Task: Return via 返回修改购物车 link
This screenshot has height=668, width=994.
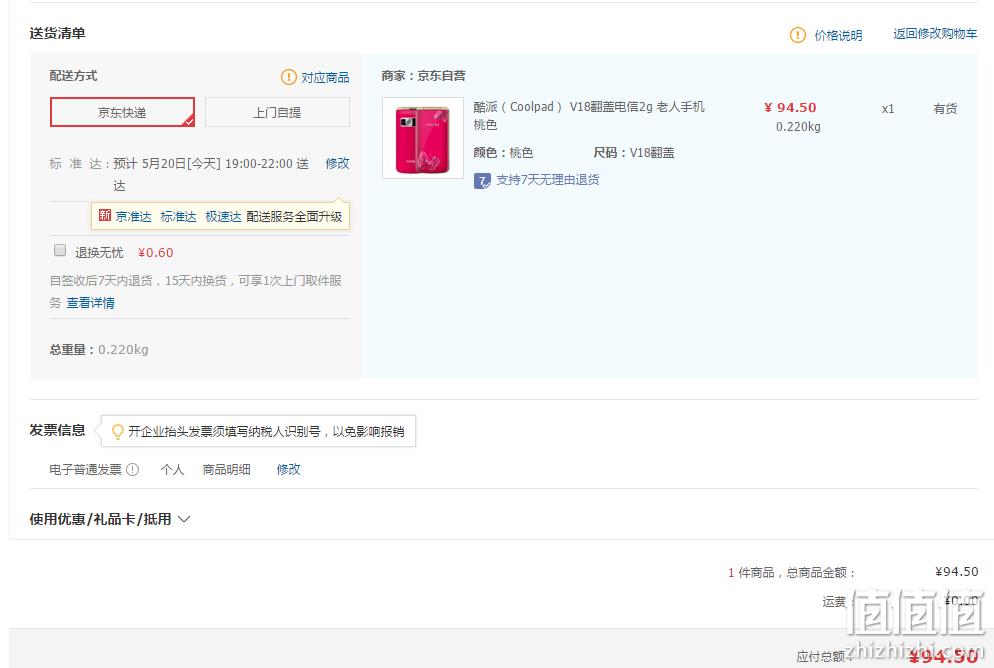Action: 935,34
